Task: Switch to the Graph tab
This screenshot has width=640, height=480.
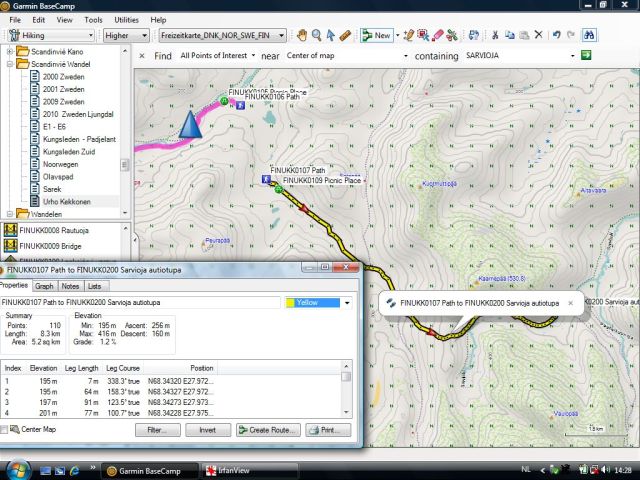Action: pos(45,286)
